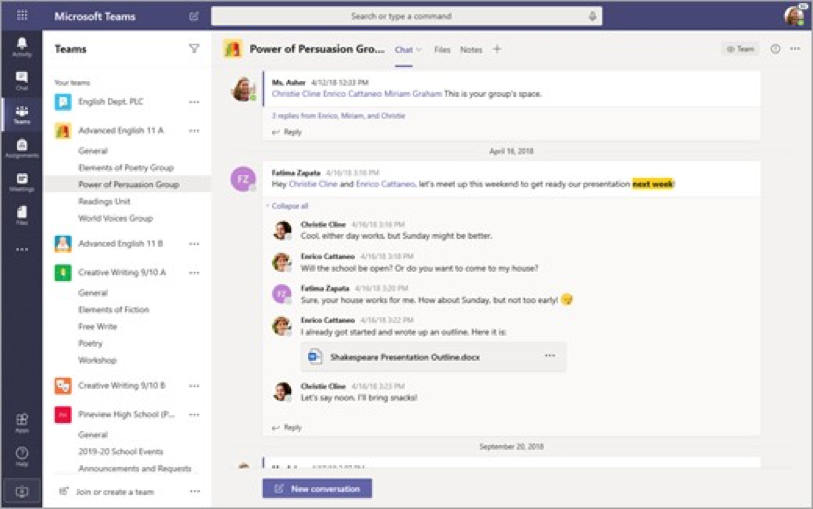Image resolution: width=813 pixels, height=509 pixels.
Task: Switch to the Files tab
Action: click(x=442, y=49)
